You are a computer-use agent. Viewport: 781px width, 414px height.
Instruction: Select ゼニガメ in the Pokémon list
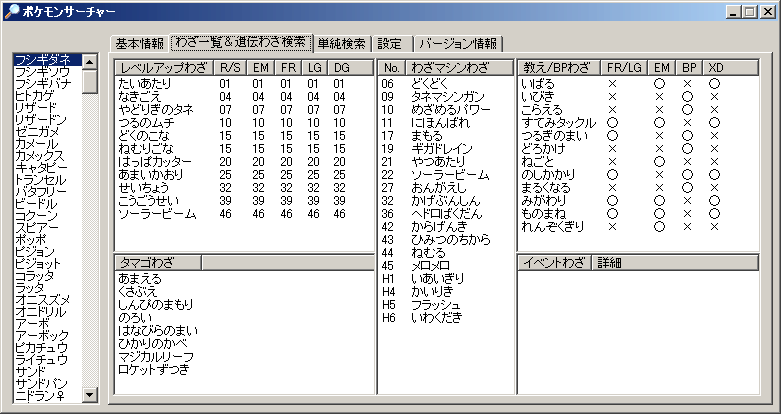(37, 132)
